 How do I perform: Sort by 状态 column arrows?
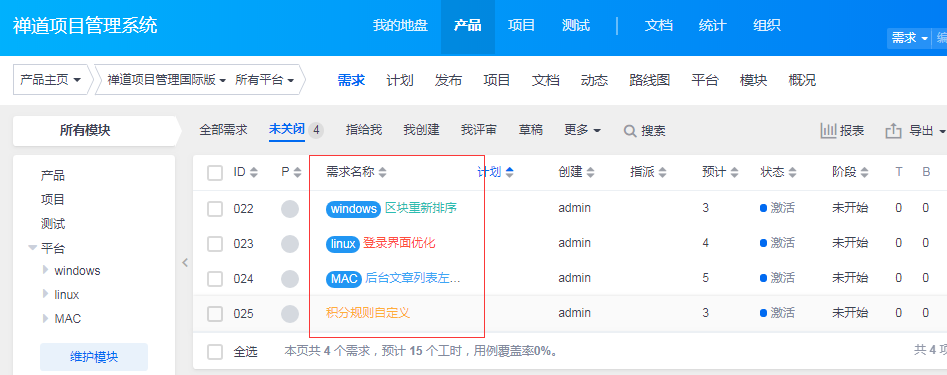point(793,172)
